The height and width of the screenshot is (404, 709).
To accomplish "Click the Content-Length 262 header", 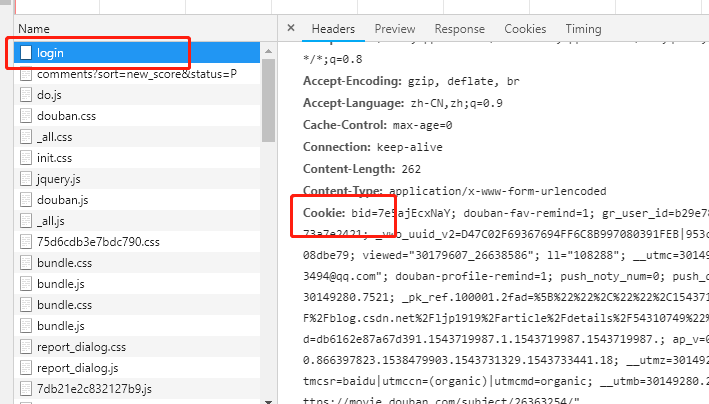I will pos(362,169).
